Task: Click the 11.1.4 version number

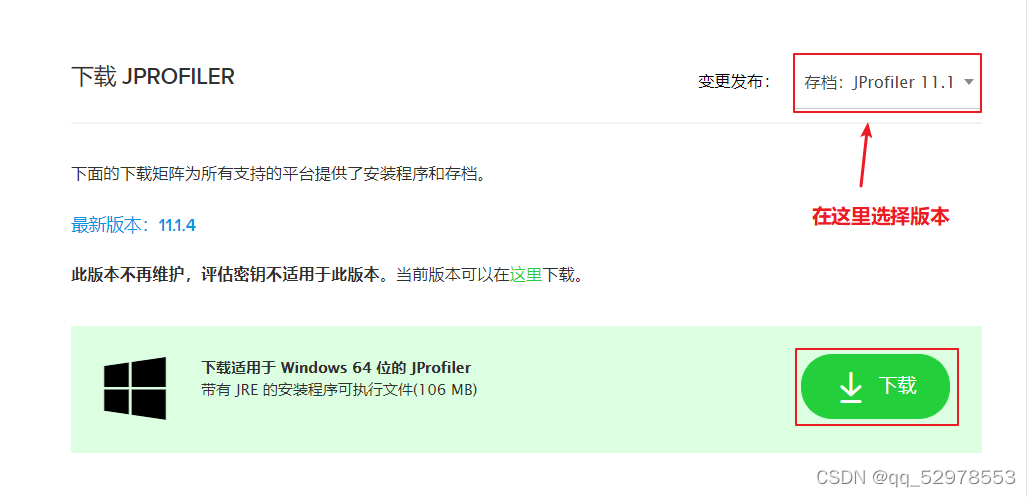Action: pyautogui.click(x=177, y=225)
